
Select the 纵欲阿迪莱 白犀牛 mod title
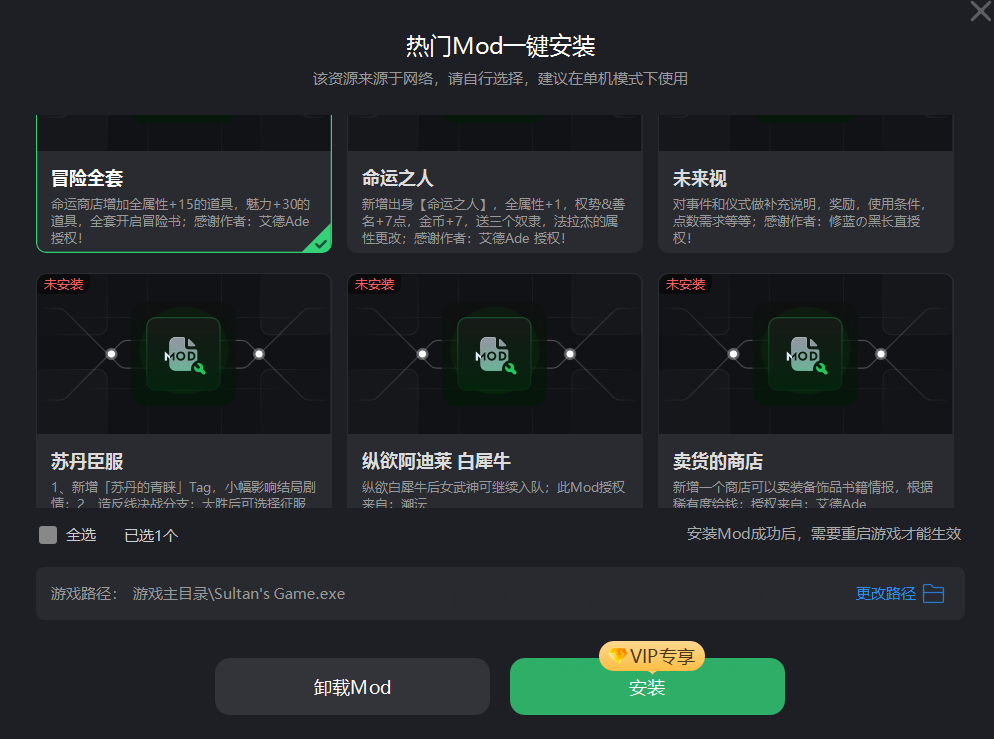(x=436, y=461)
